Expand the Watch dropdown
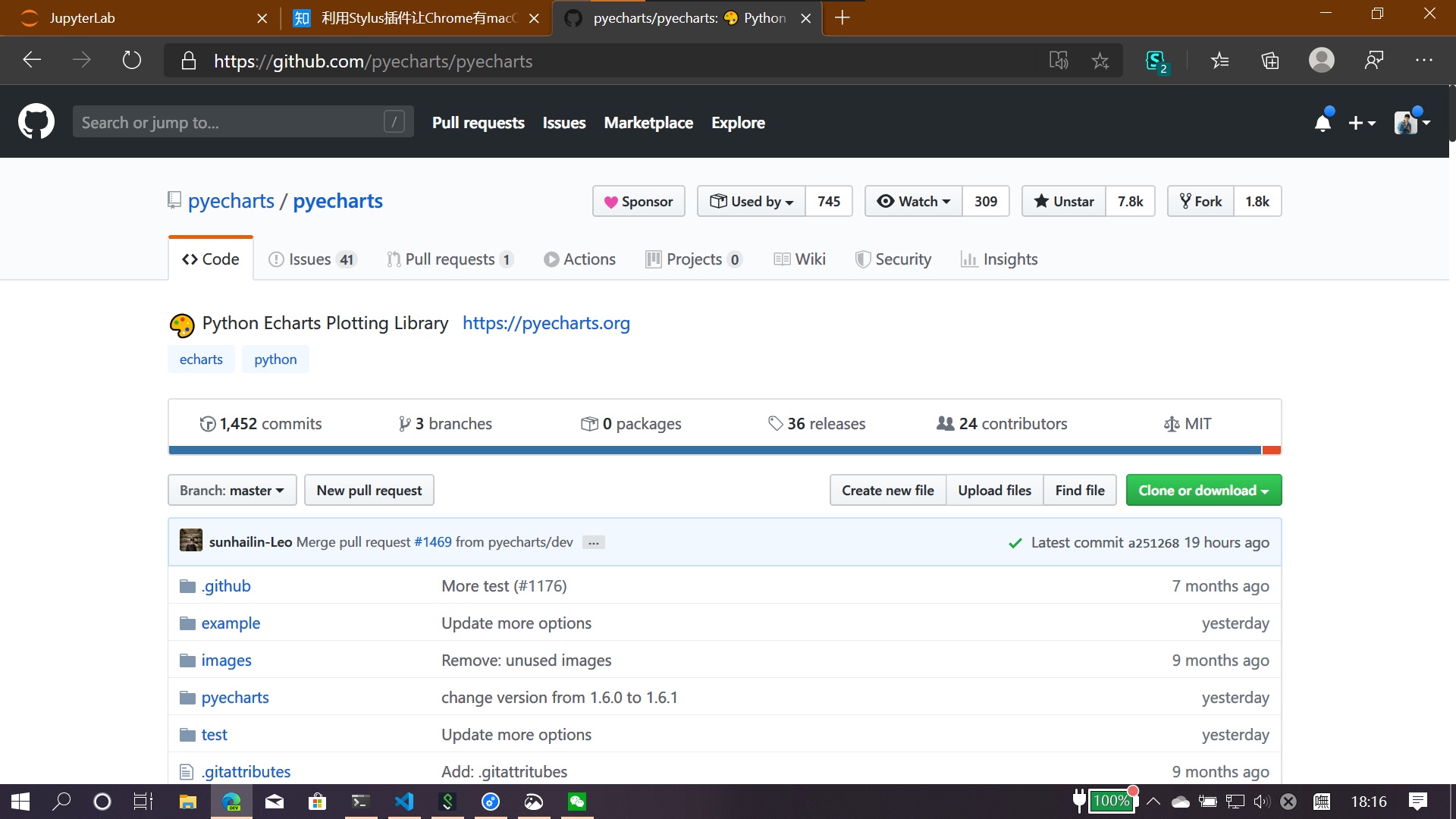 click(914, 201)
